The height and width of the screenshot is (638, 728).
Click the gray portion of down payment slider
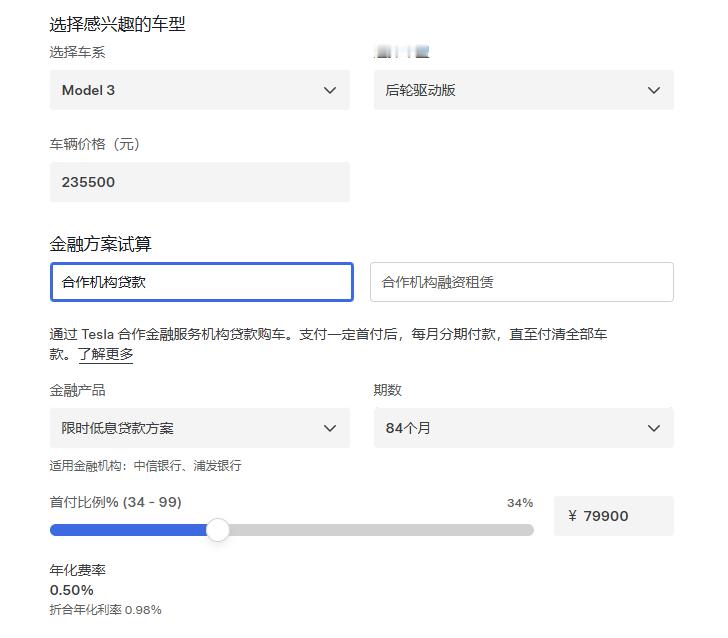[x=381, y=530]
